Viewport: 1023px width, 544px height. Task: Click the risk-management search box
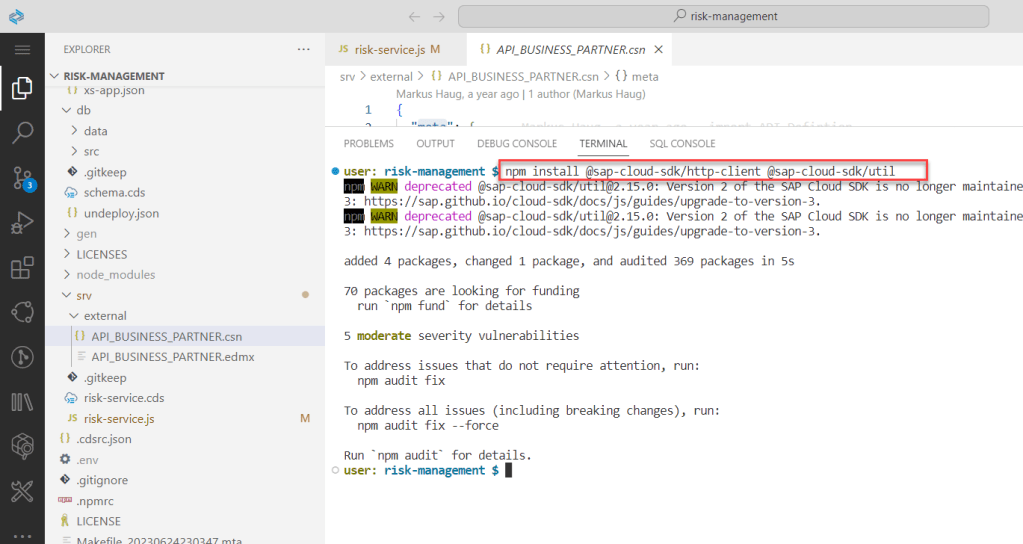click(x=723, y=16)
